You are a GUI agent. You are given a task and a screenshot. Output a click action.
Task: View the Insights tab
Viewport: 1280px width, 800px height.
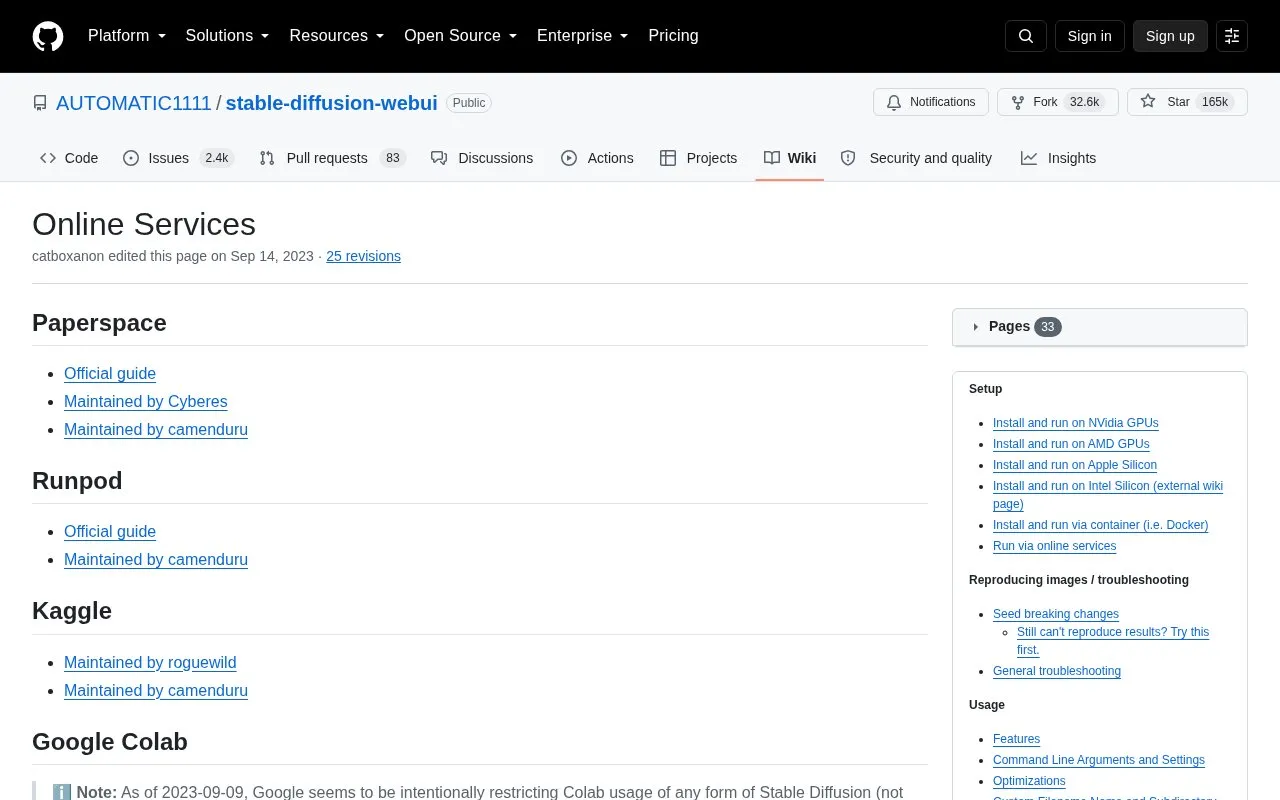(x=1058, y=158)
